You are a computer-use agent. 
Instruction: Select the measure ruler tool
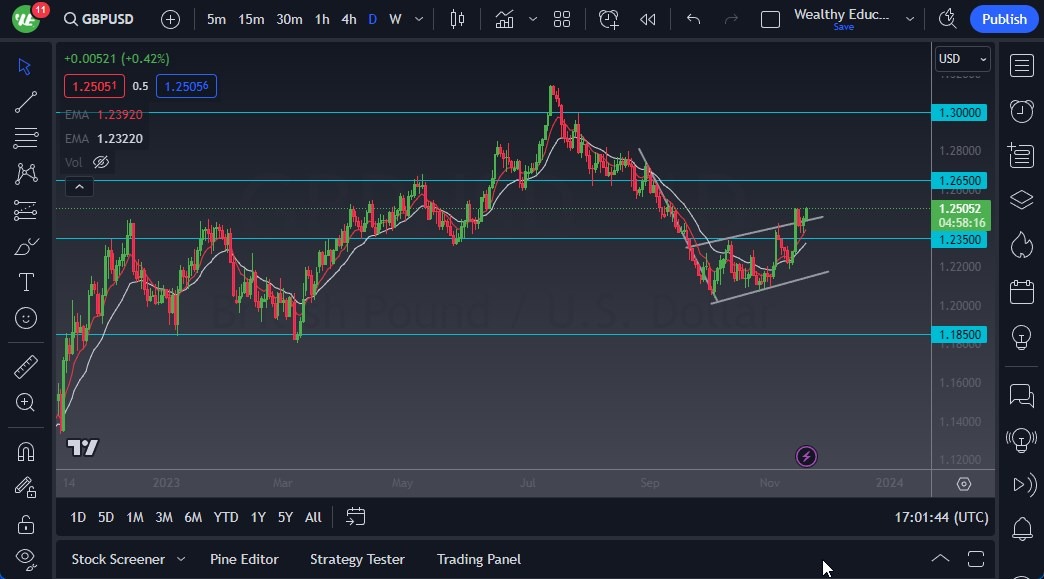[x=26, y=367]
